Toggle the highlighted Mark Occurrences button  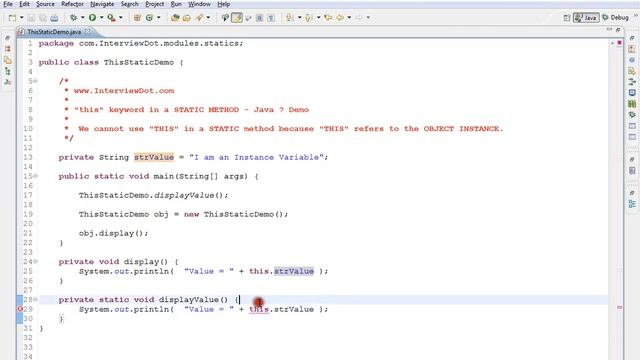[x=237, y=18]
